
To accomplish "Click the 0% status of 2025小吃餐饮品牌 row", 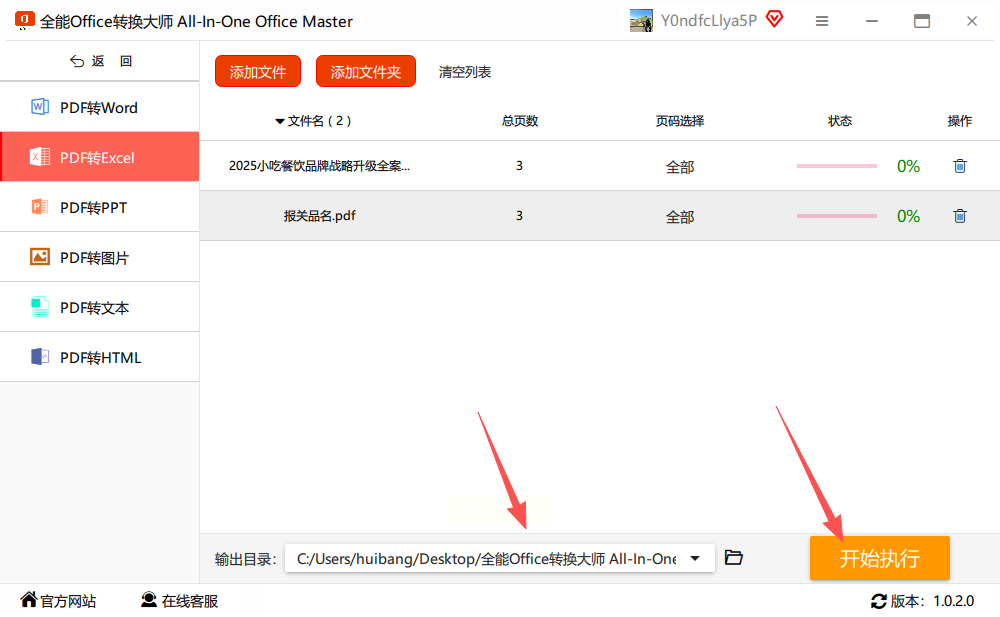I will pos(908,167).
